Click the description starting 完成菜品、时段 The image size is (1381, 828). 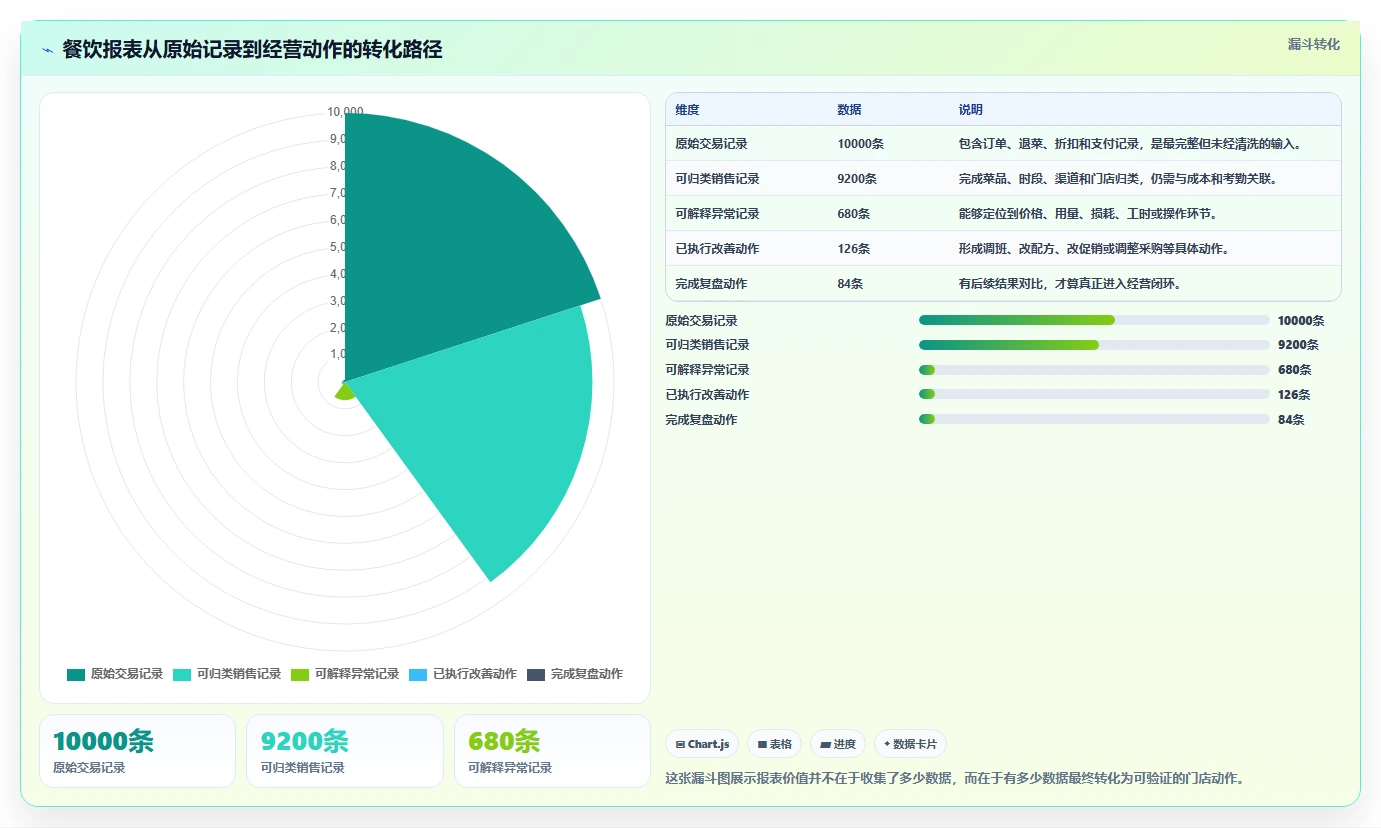pos(1118,179)
